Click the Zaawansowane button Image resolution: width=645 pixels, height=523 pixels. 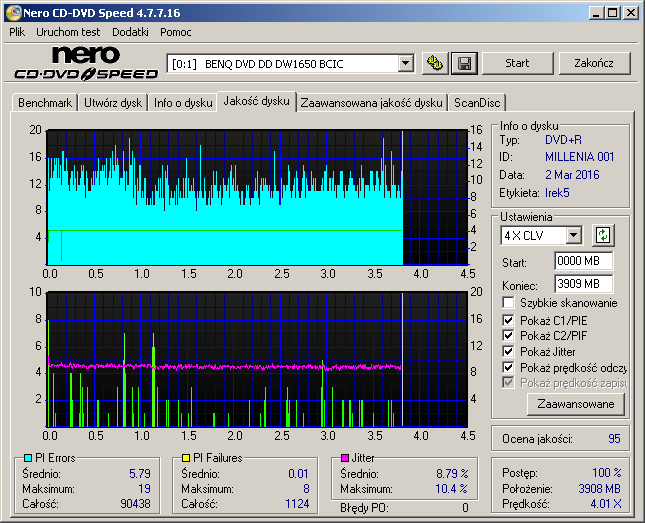[575, 404]
